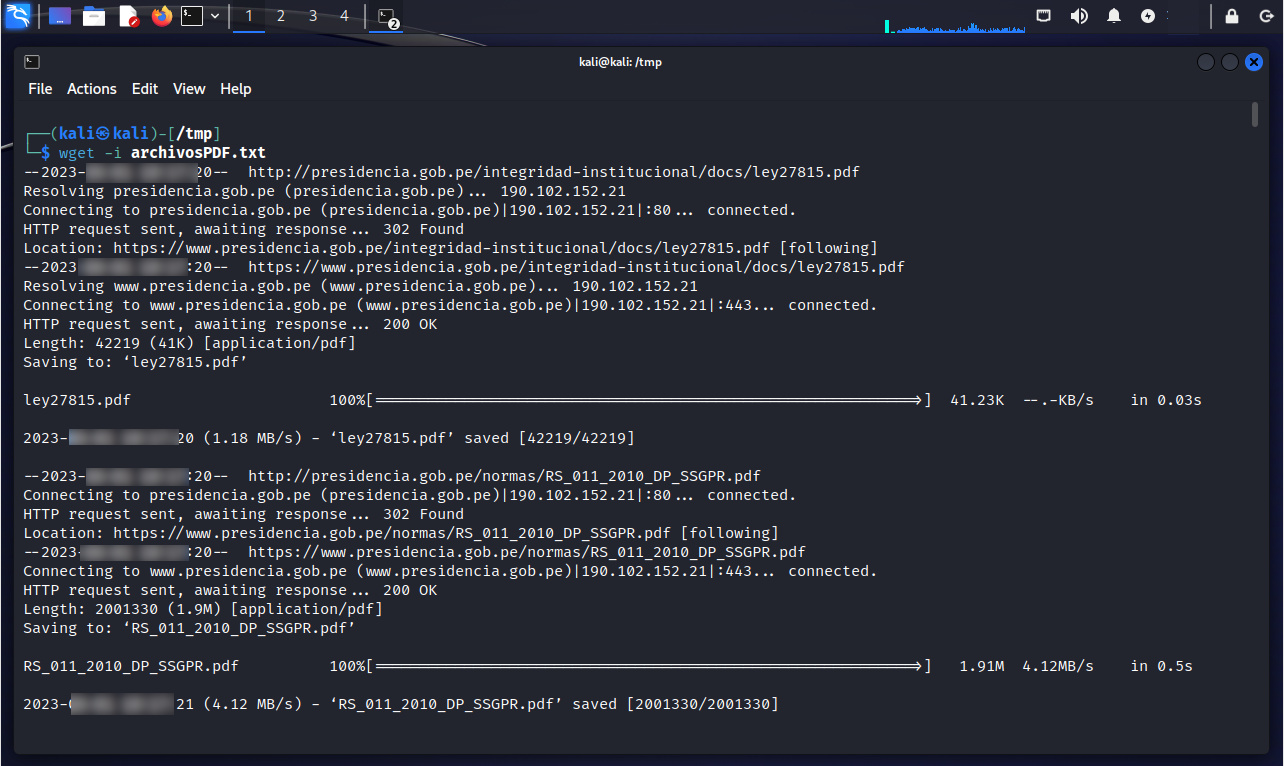Screen dimensions: 1284x766
Task: Switch to workspace 4
Action: click(344, 16)
